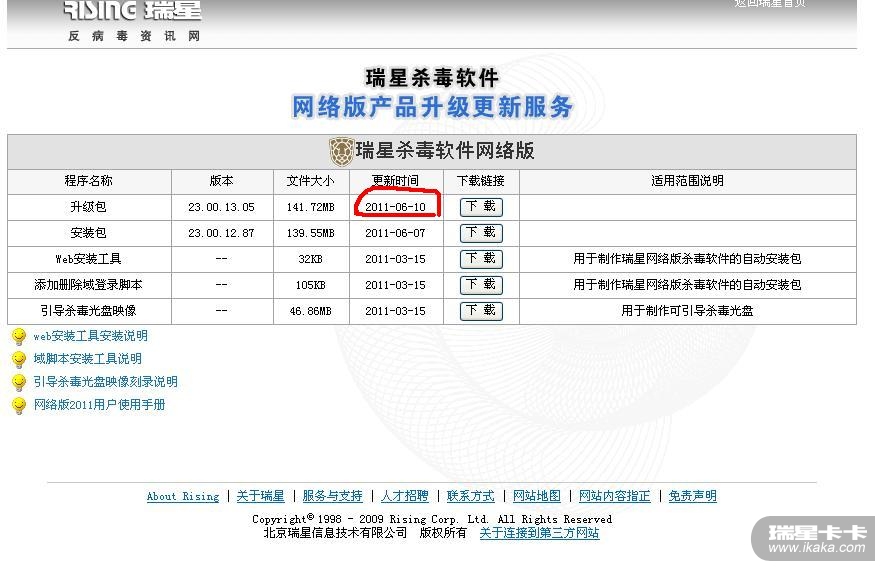
Task: Open 人才招聘 footer link
Action: point(404,496)
